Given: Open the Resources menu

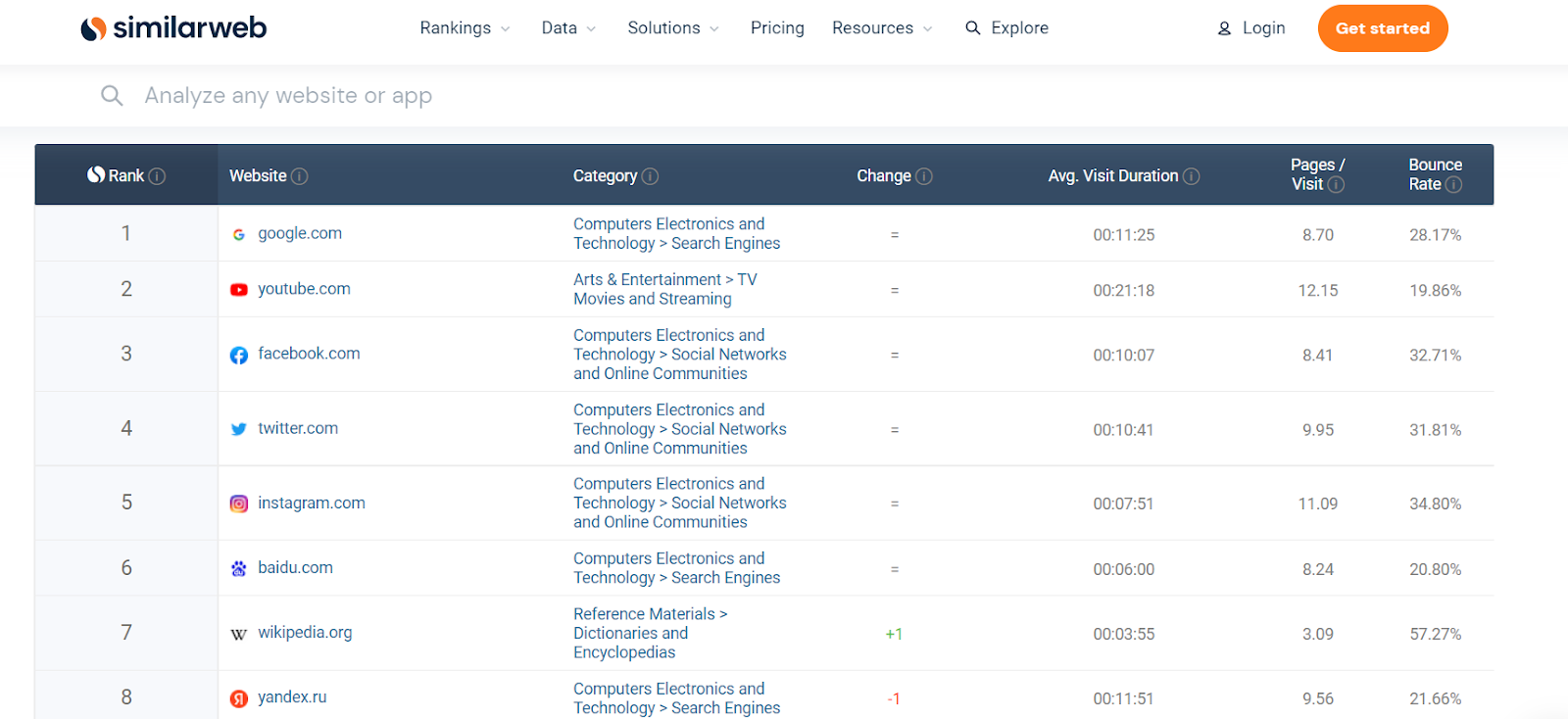Looking at the screenshot, I should click(883, 28).
